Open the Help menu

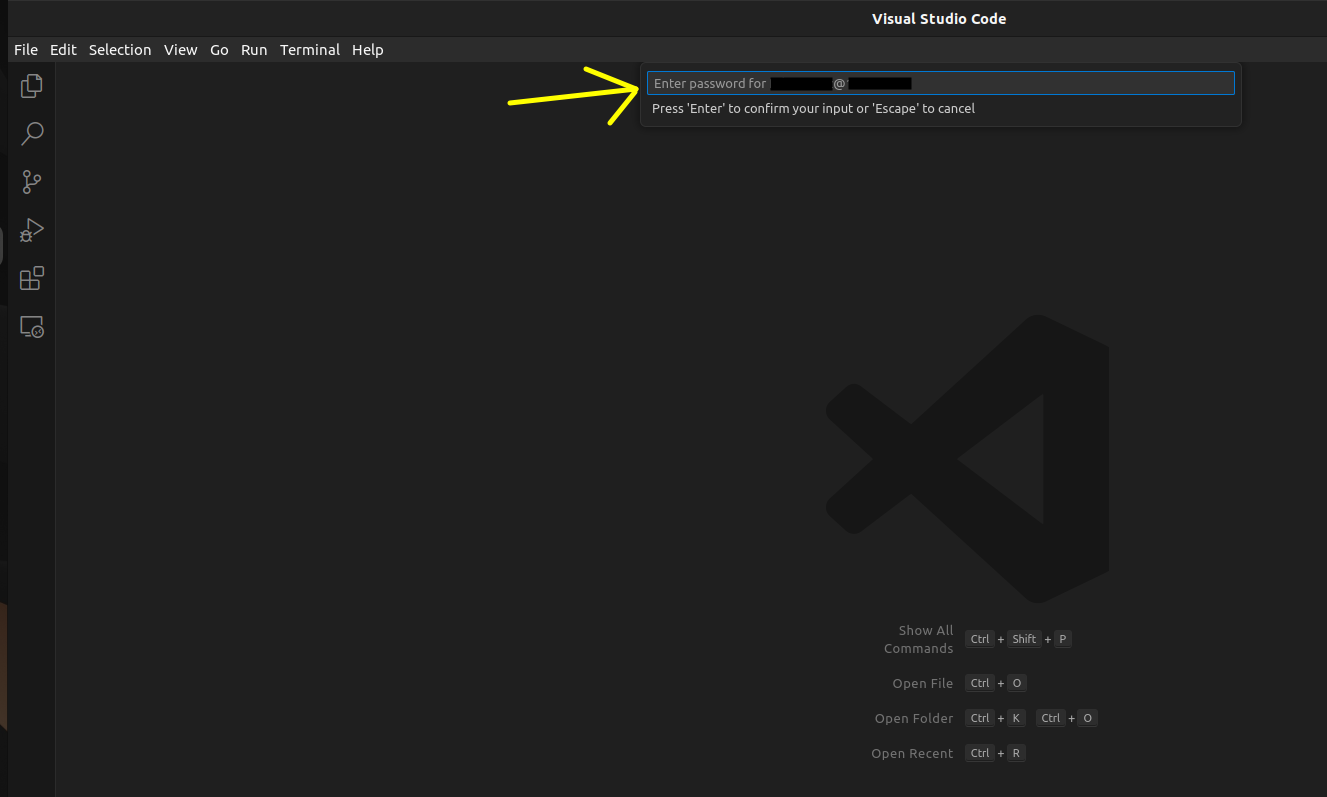click(x=368, y=50)
